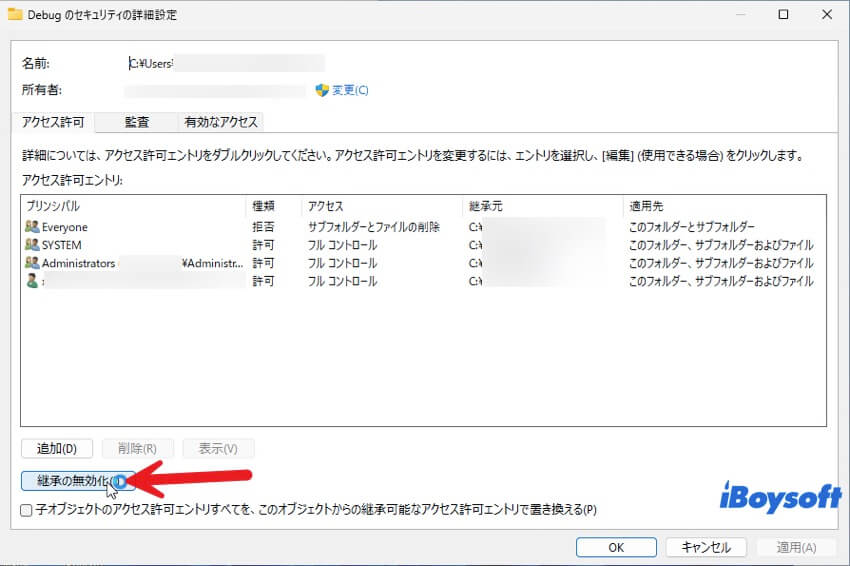Maximize the Debug security settings window
Image resolution: width=850 pixels, height=566 pixels.
[783, 15]
